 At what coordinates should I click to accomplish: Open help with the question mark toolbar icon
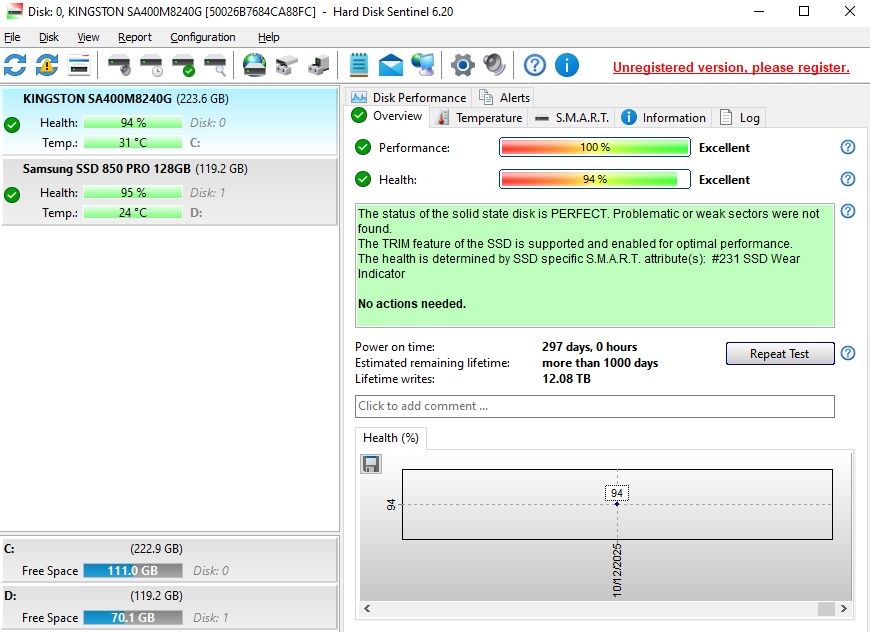click(535, 65)
